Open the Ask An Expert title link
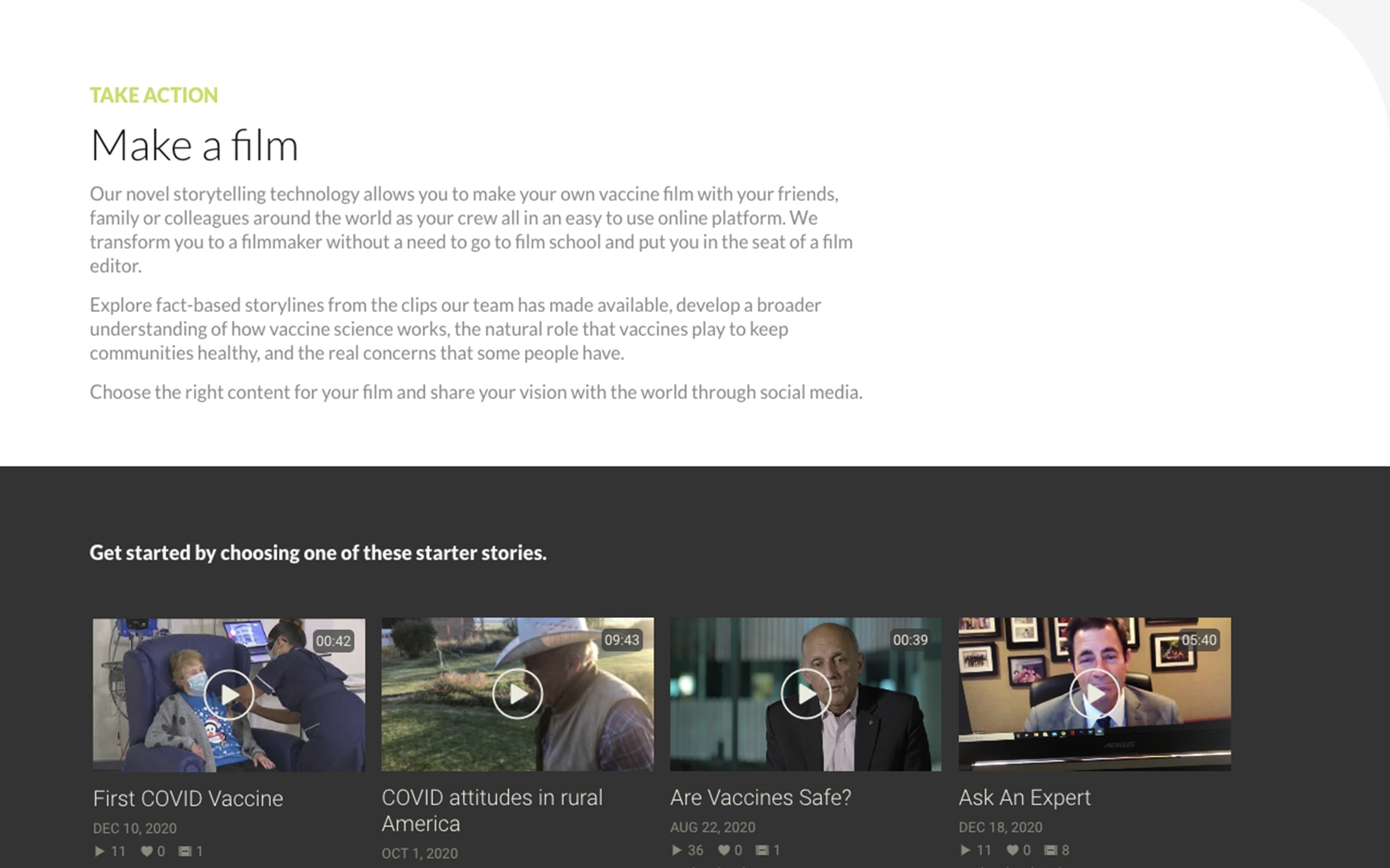Screen dimensions: 1390x868 (1024, 797)
